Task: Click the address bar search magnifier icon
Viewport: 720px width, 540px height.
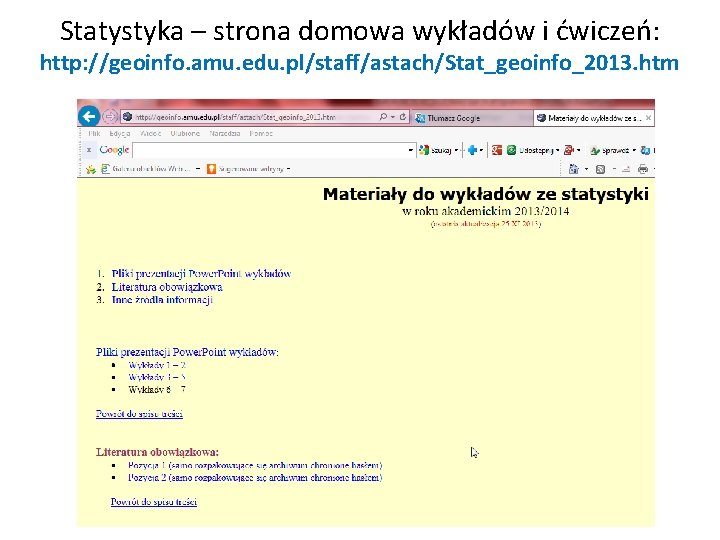Action: pos(382,117)
